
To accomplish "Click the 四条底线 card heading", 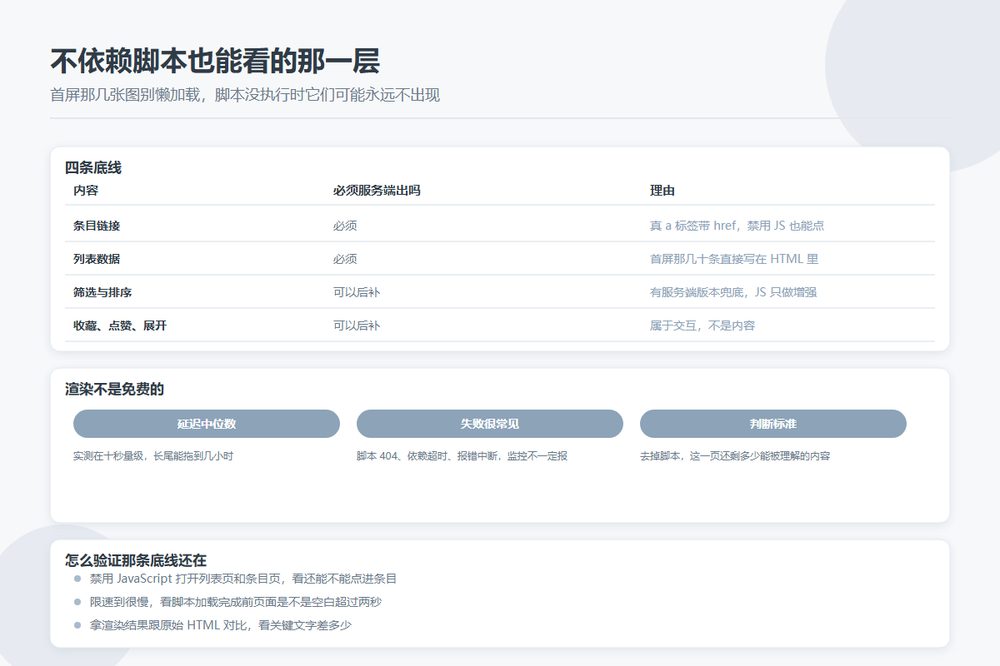I will (93, 168).
